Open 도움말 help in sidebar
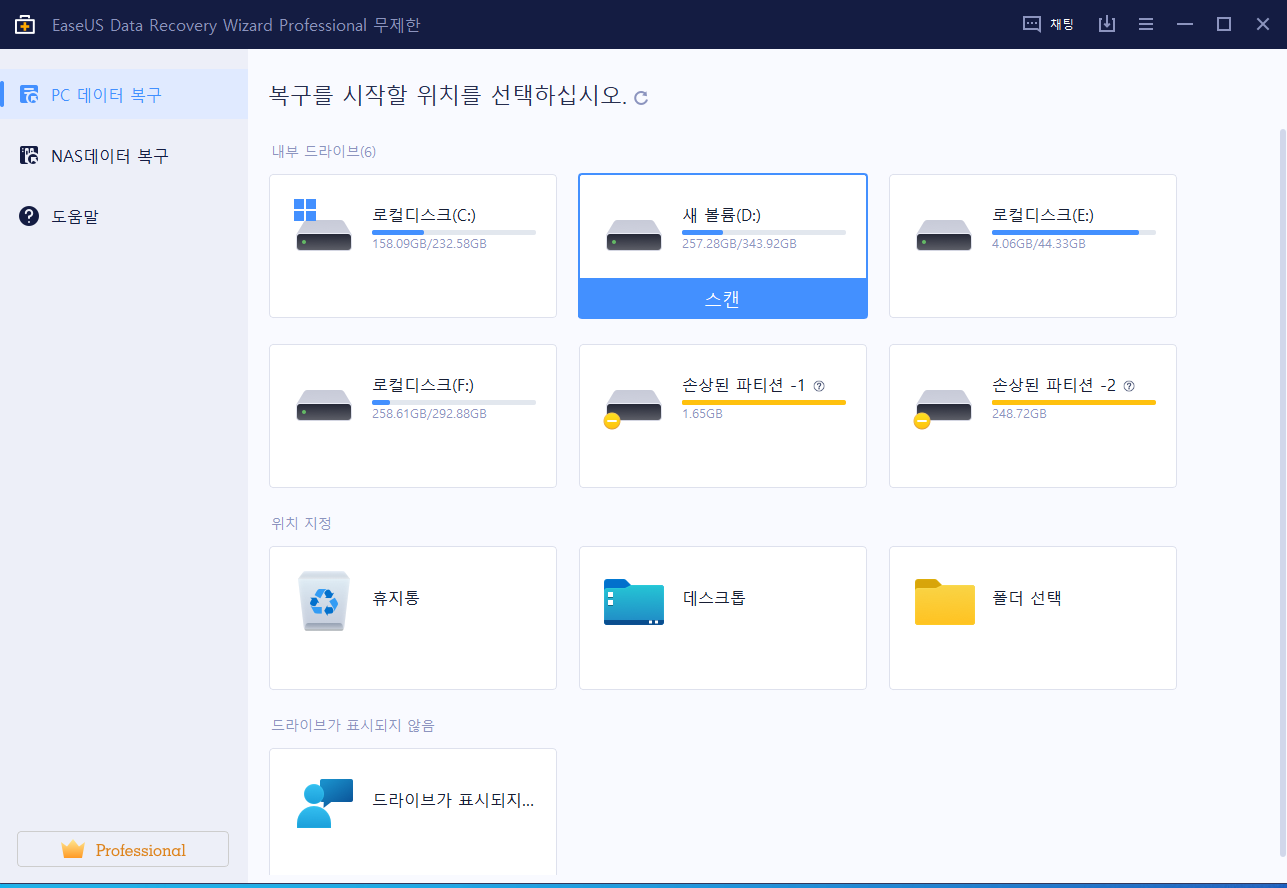This screenshot has height=888, width=1287. (x=124, y=216)
